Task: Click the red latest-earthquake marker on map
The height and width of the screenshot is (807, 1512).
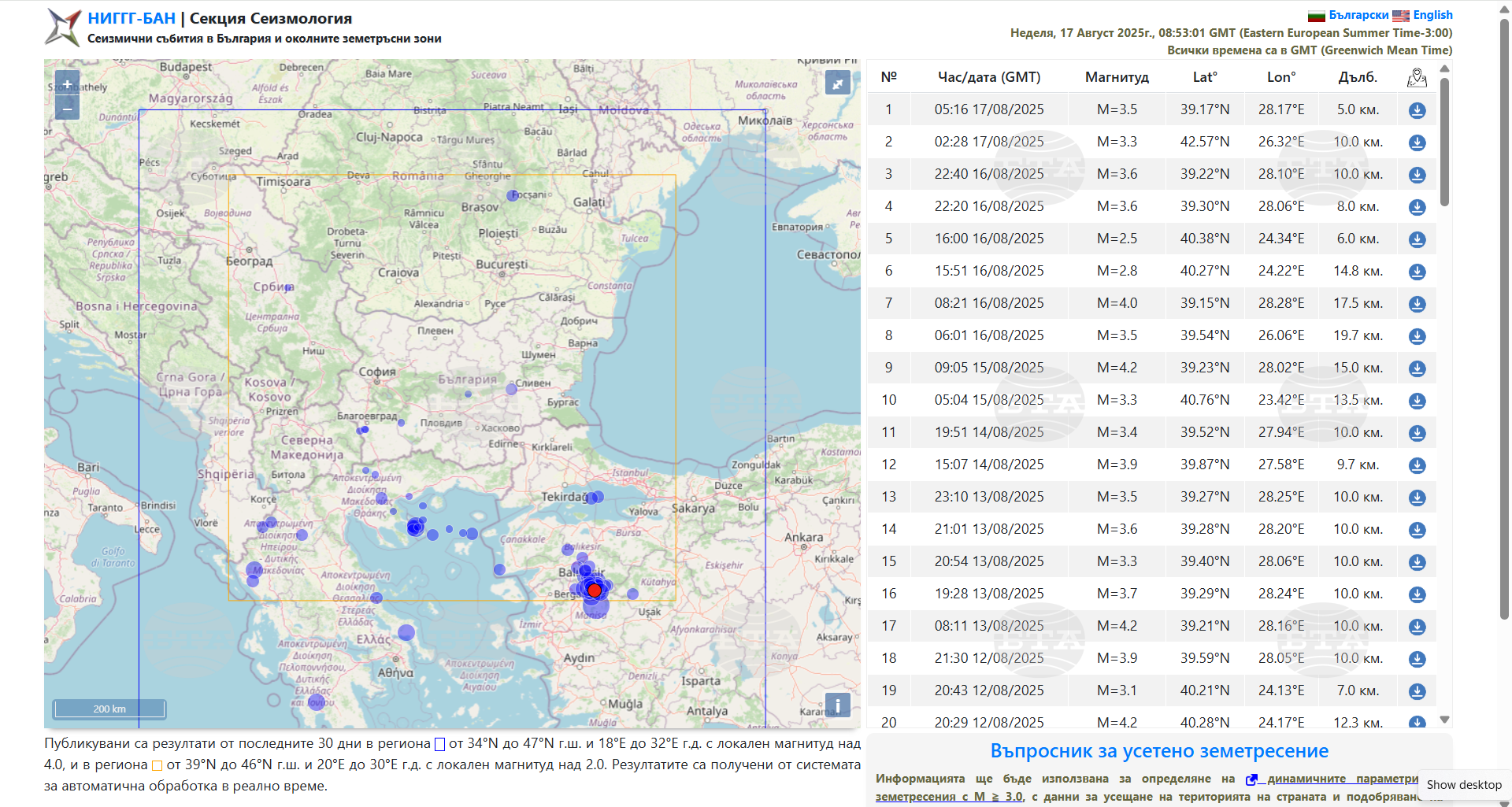Action: (x=595, y=590)
